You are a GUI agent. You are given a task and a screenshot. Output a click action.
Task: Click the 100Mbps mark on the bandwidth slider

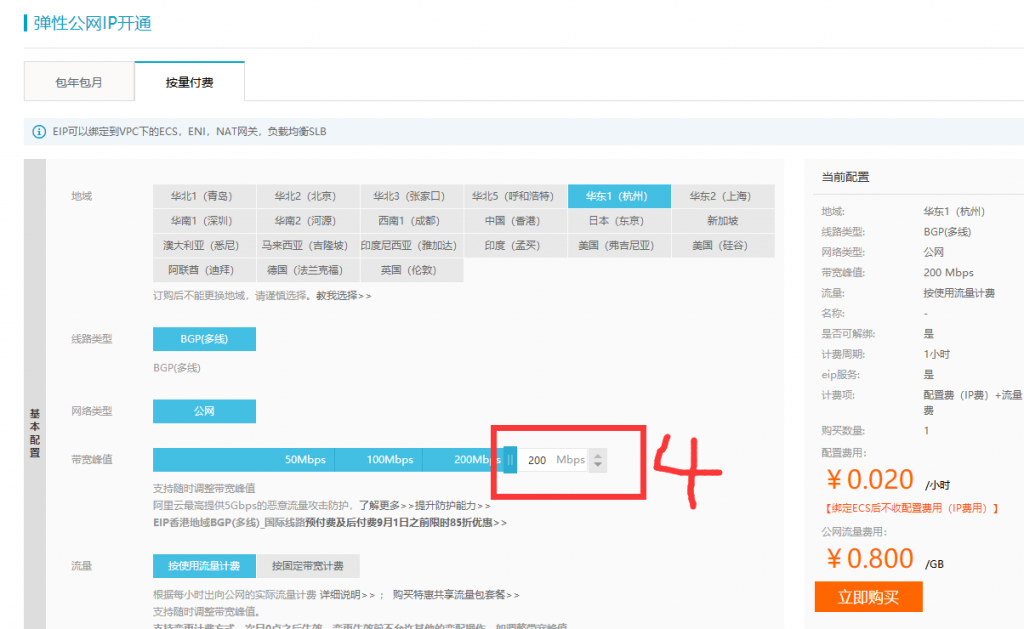tap(389, 460)
